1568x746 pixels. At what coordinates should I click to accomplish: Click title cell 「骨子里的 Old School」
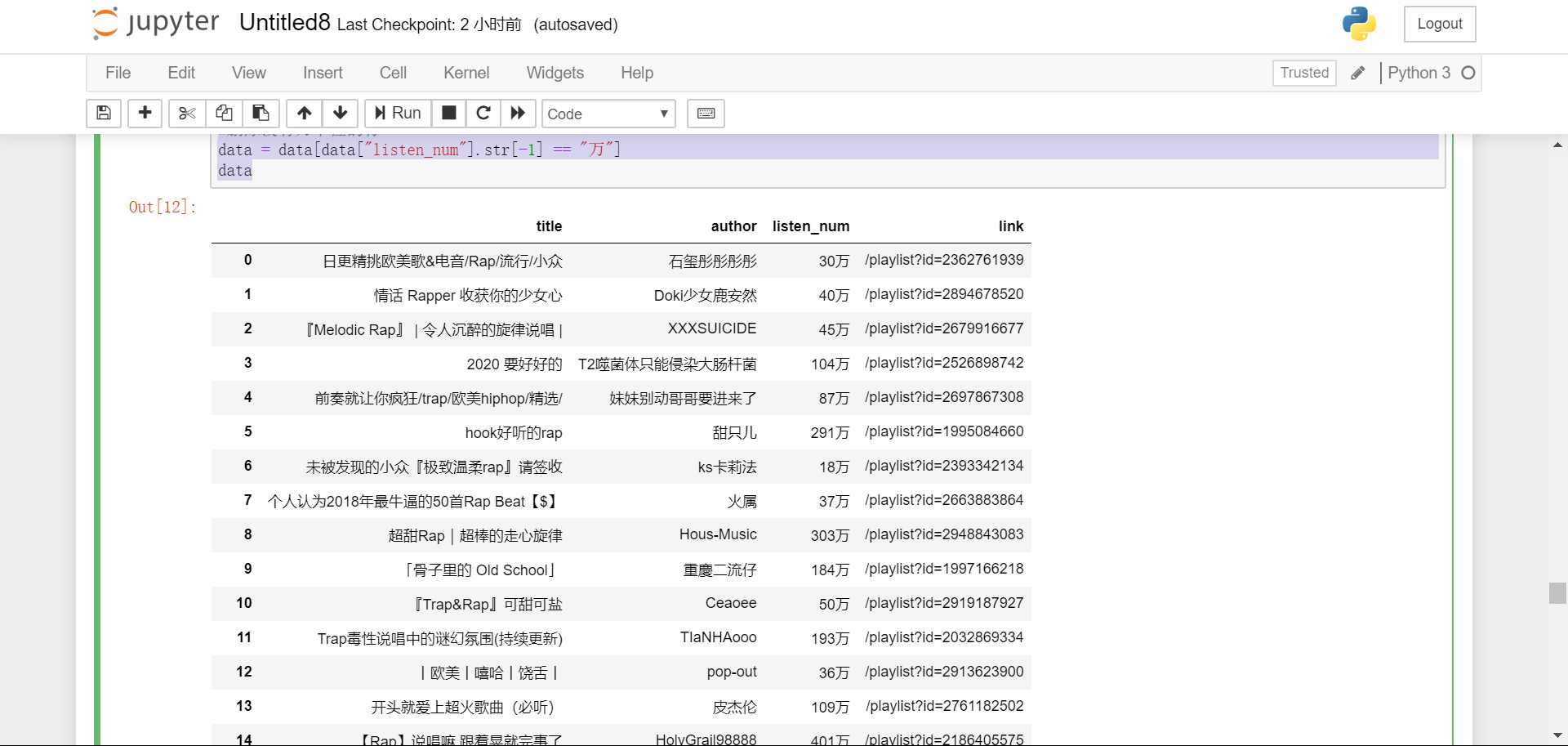point(481,570)
